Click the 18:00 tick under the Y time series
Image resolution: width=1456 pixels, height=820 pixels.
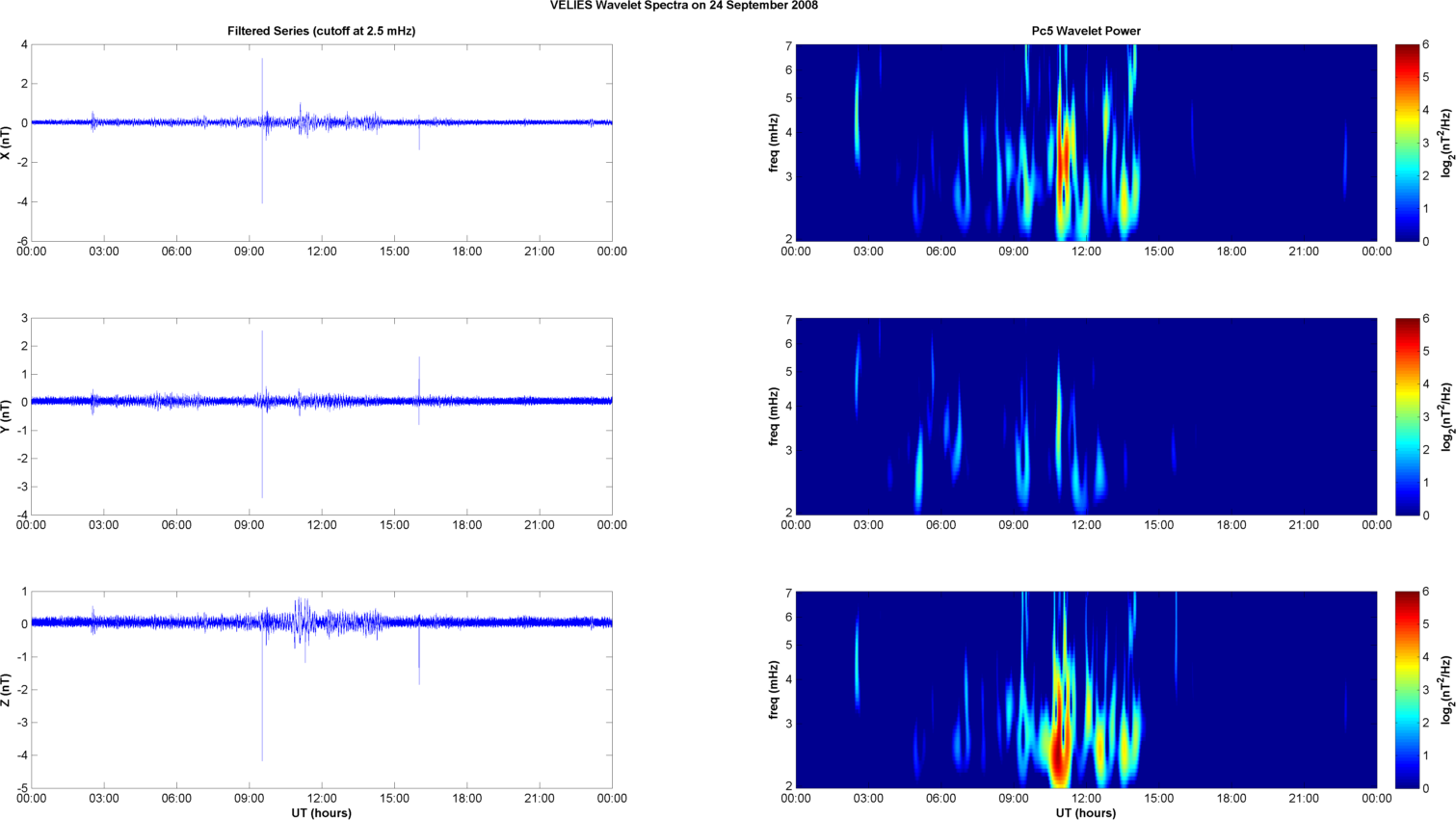[467, 525]
